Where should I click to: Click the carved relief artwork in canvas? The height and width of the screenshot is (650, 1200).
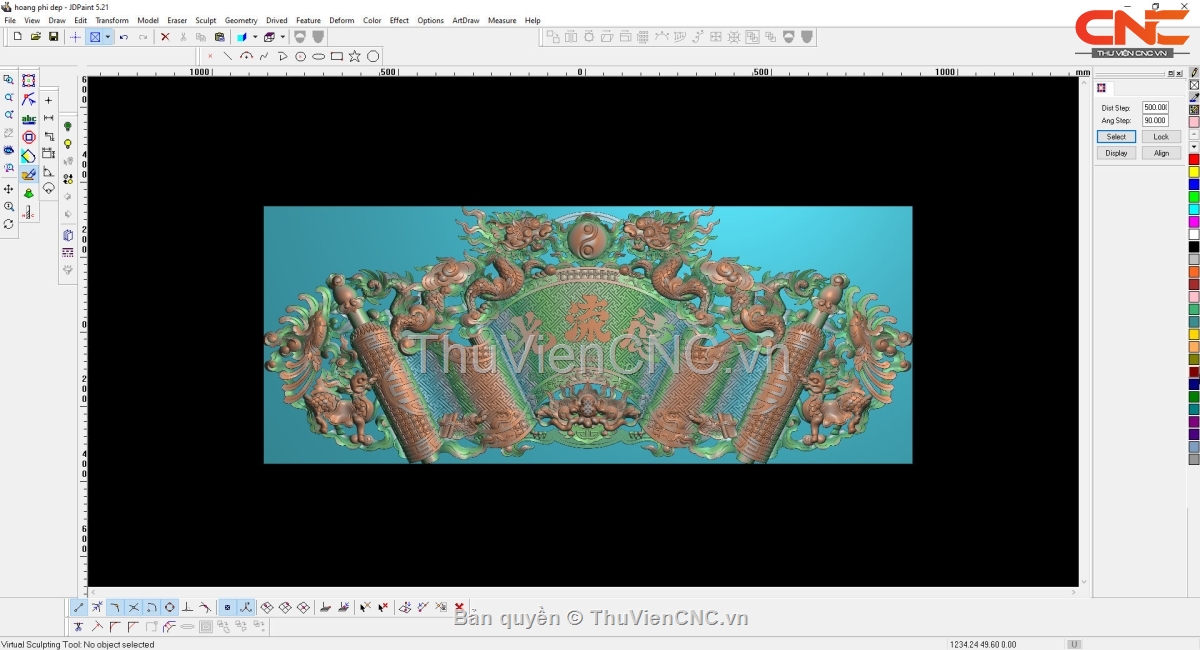pyautogui.click(x=588, y=335)
